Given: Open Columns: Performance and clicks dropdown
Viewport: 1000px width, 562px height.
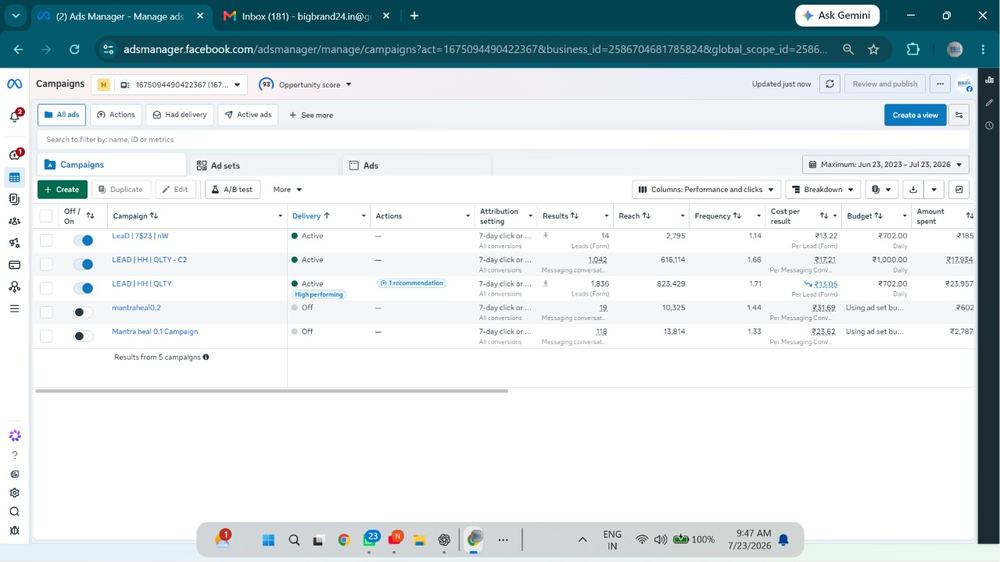Looking at the screenshot, I should 706,189.
